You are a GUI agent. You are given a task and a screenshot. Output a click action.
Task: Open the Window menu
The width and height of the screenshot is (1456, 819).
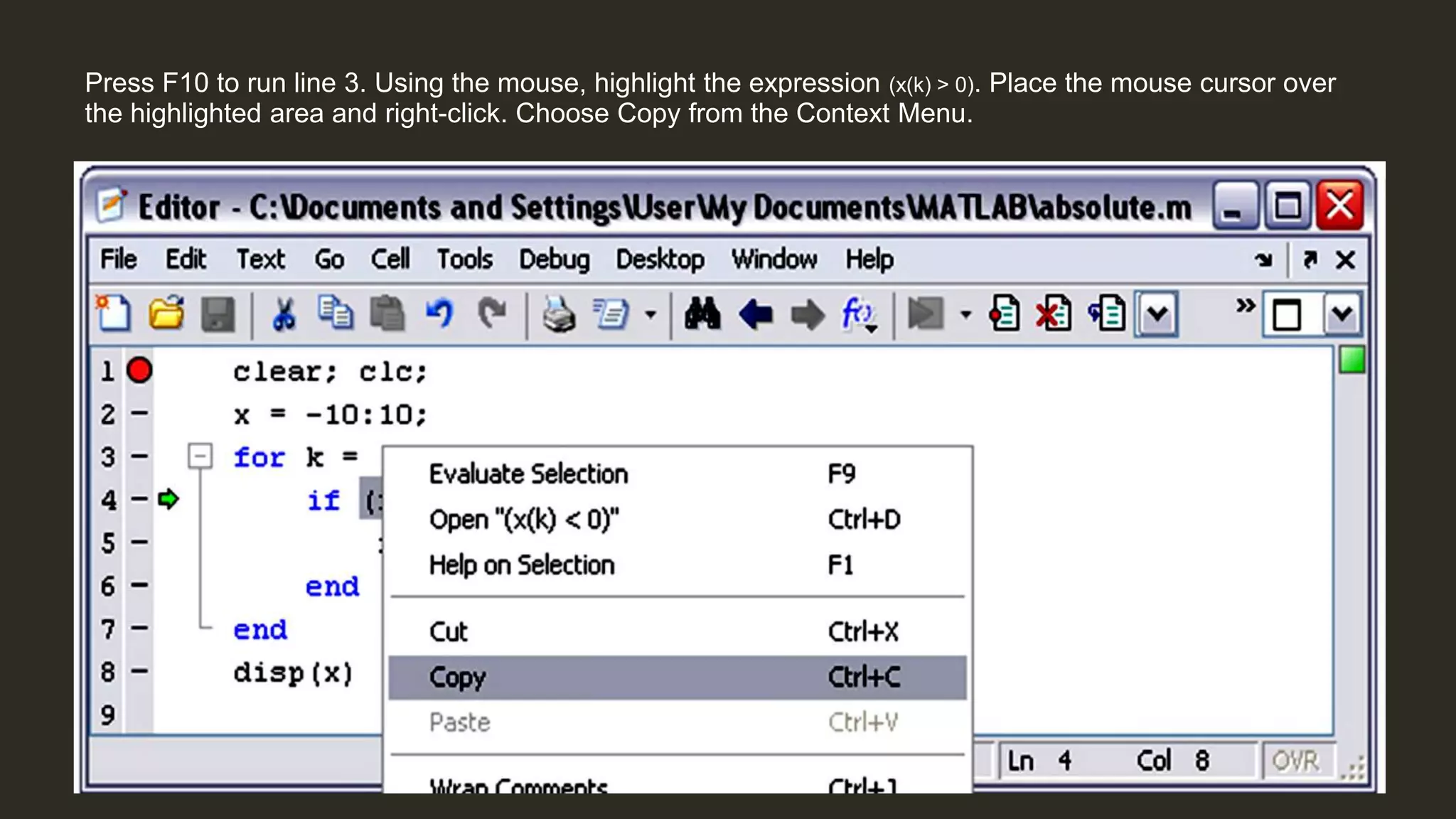[774, 259]
